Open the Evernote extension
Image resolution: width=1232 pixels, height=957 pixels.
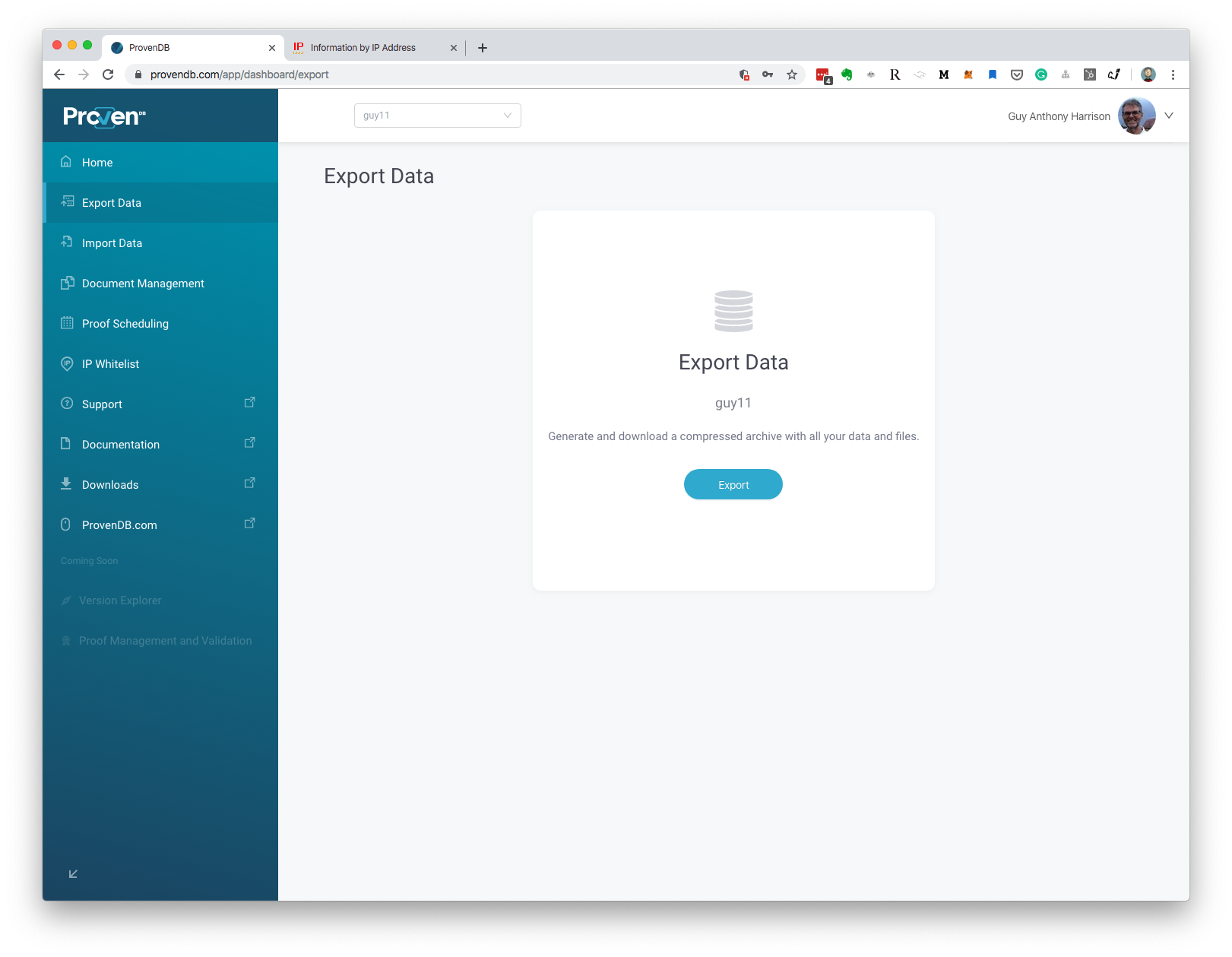[x=847, y=74]
